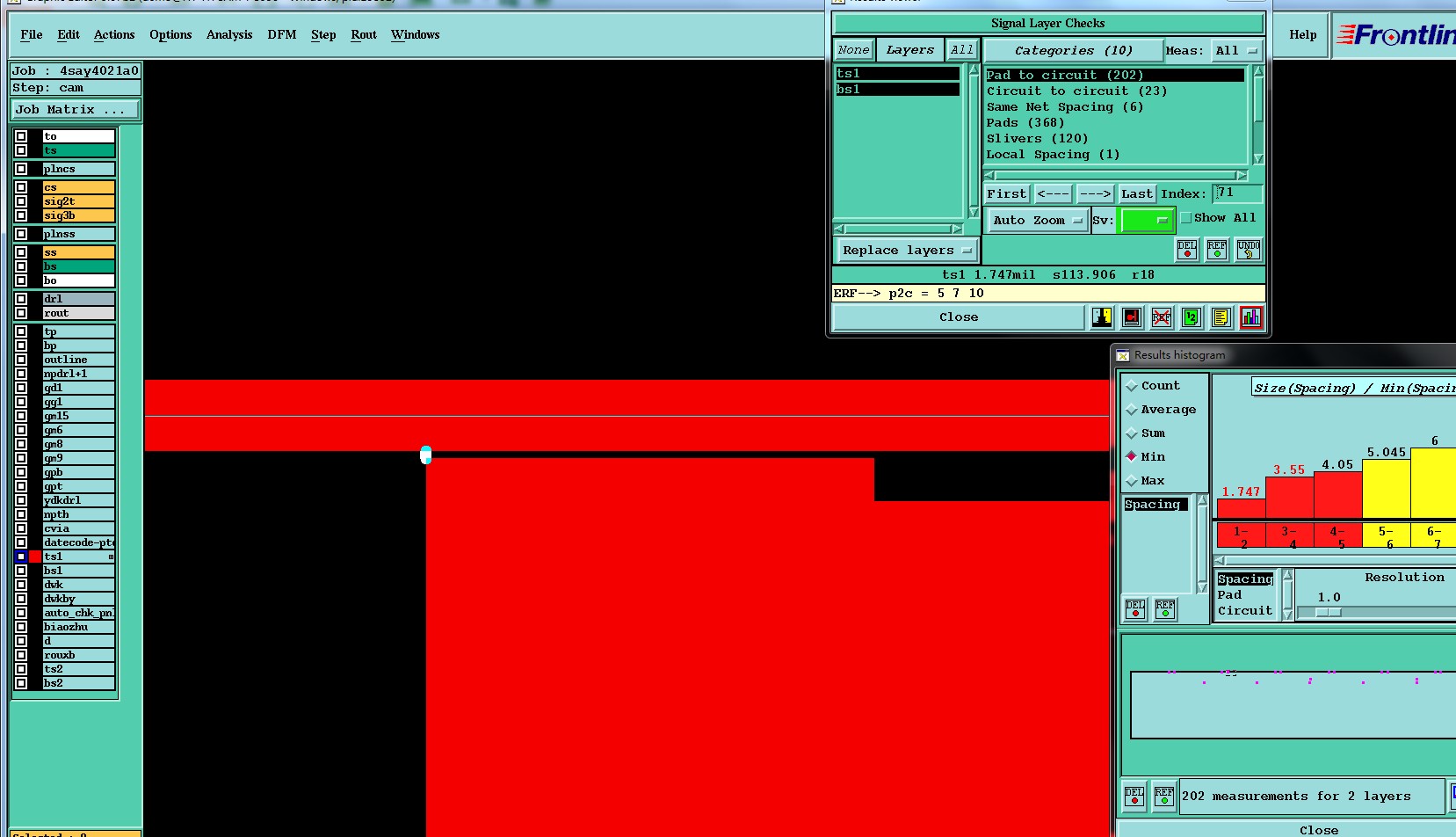Open the Edit menu
1456x837 pixels.
click(x=69, y=35)
